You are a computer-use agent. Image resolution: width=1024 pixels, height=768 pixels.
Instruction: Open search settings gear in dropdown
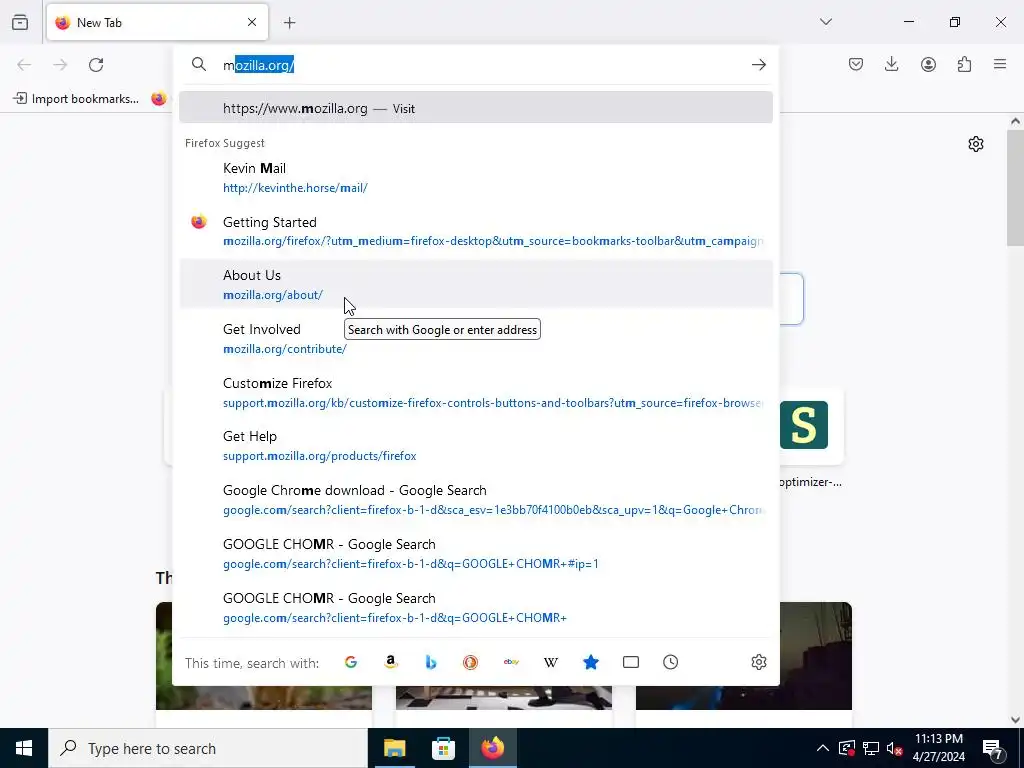[x=758, y=662]
